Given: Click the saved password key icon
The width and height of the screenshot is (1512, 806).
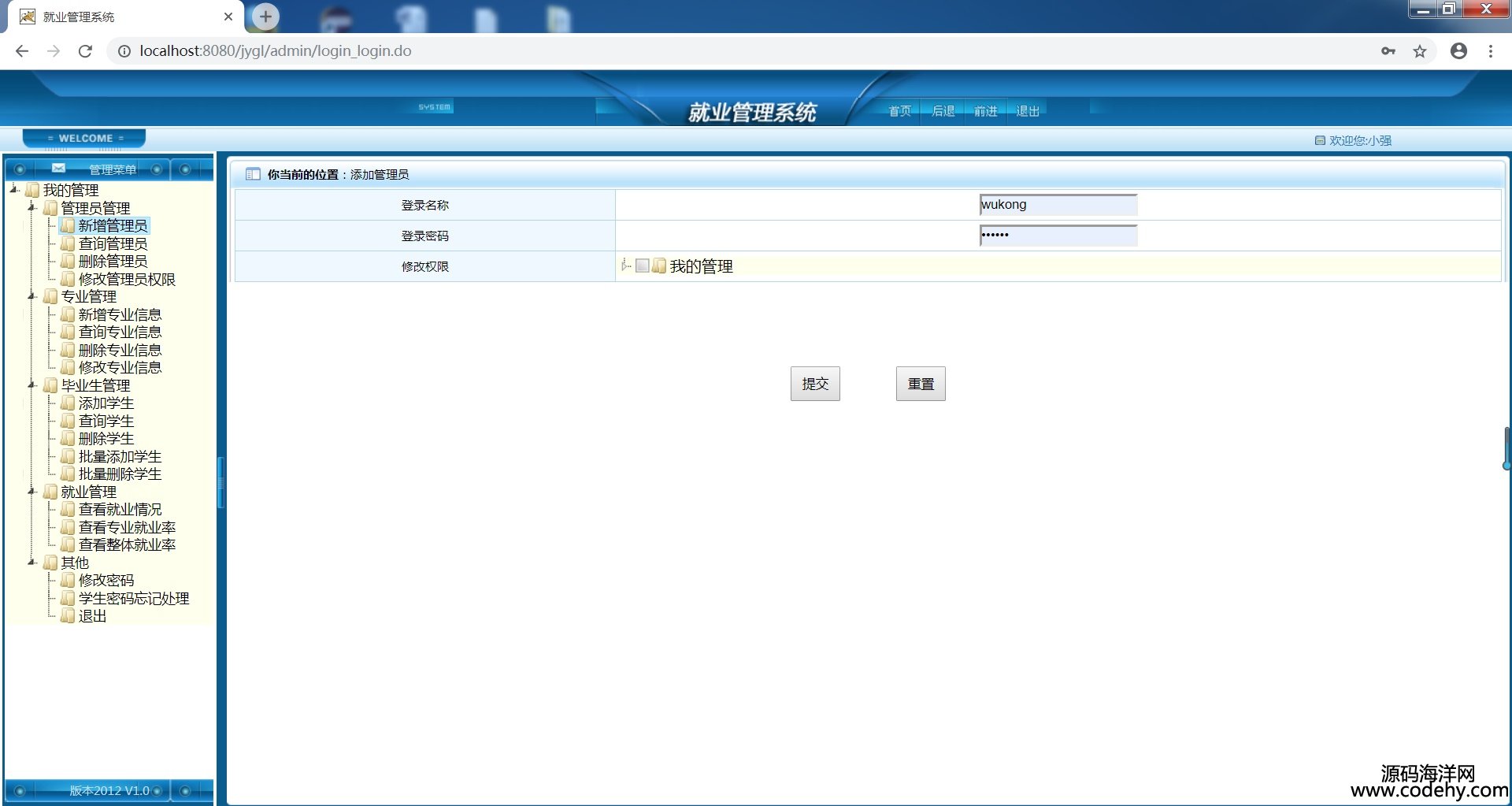Looking at the screenshot, I should pyautogui.click(x=1388, y=51).
